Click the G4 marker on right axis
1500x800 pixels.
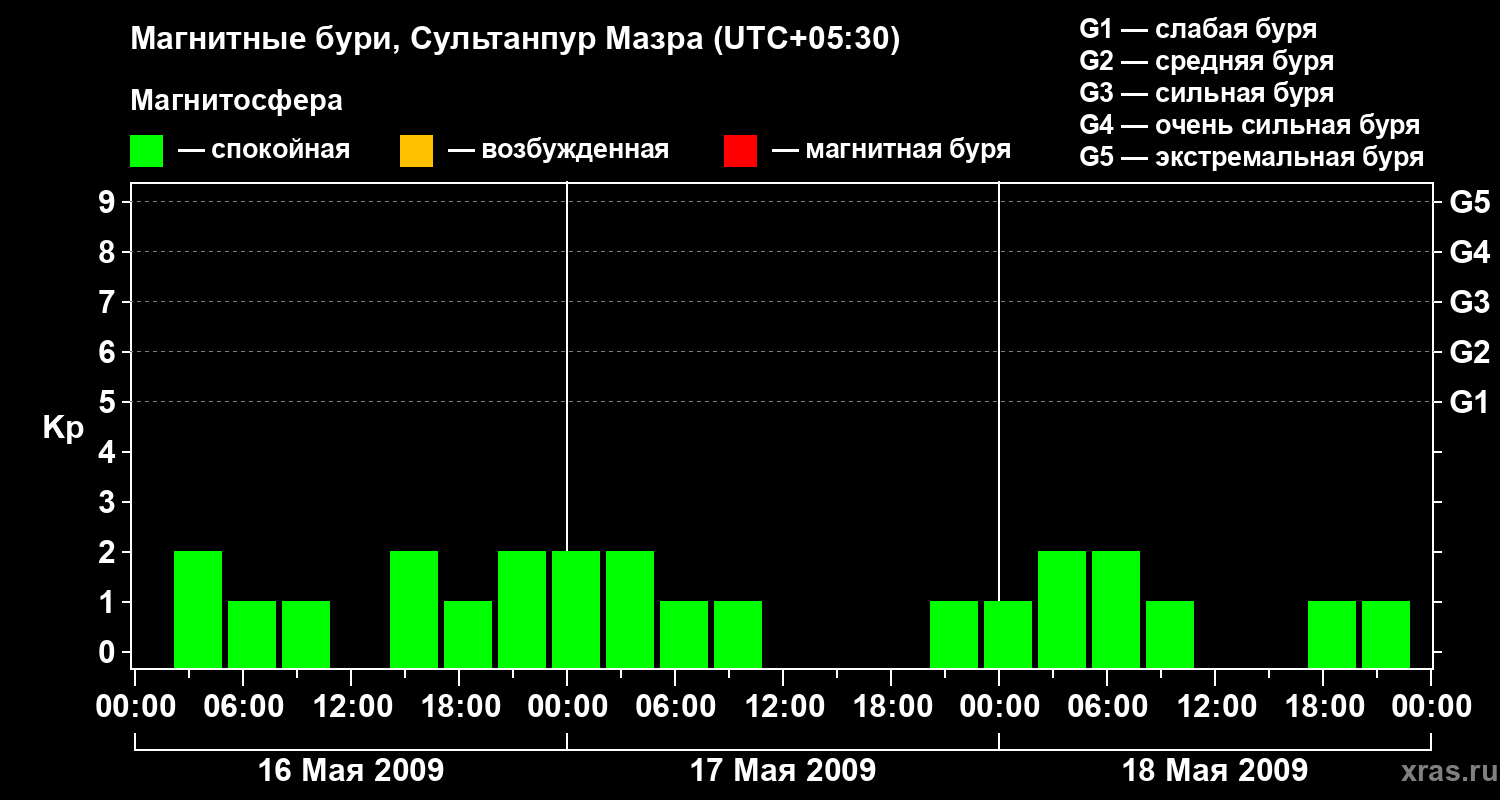pos(1469,252)
